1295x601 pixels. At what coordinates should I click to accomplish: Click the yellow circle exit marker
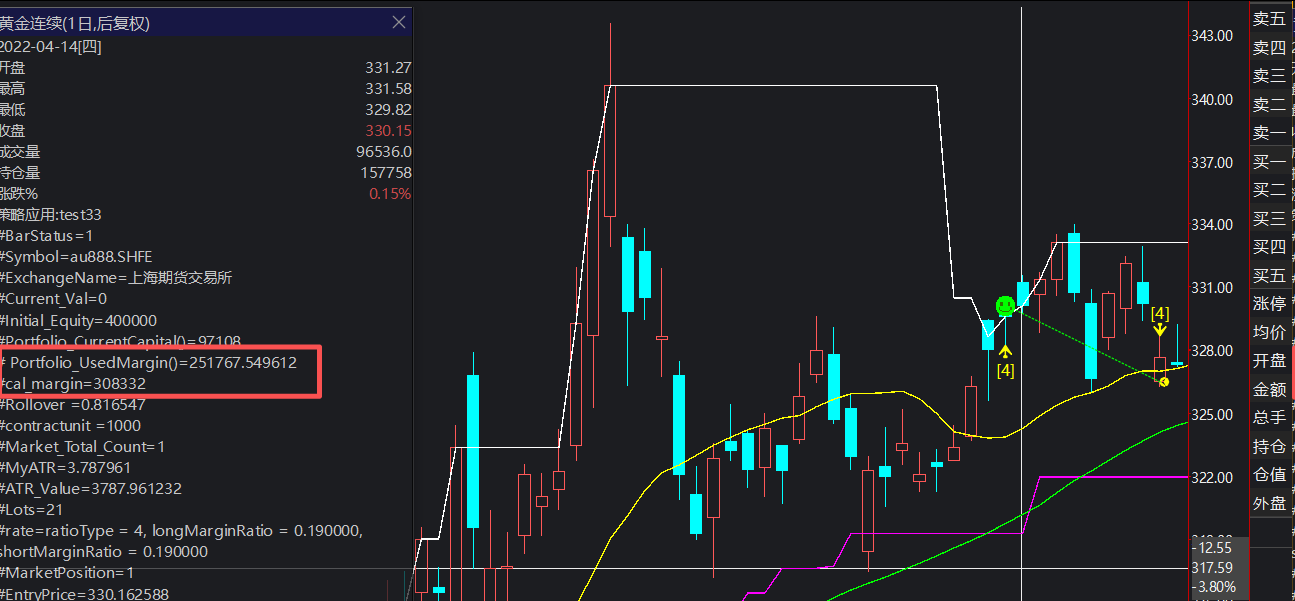pyautogui.click(x=1164, y=382)
